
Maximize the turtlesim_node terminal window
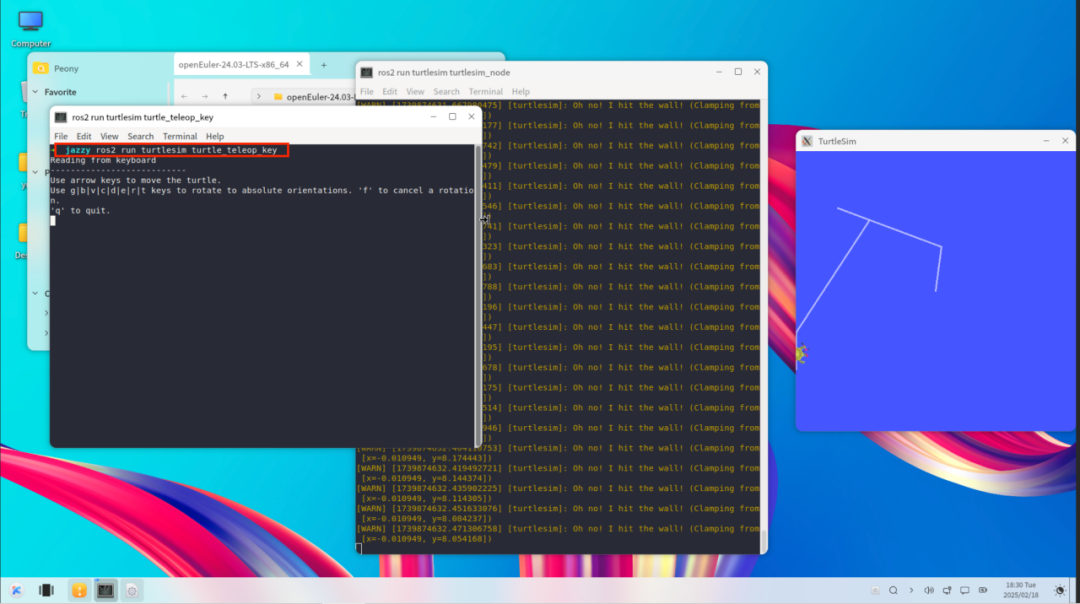point(738,72)
